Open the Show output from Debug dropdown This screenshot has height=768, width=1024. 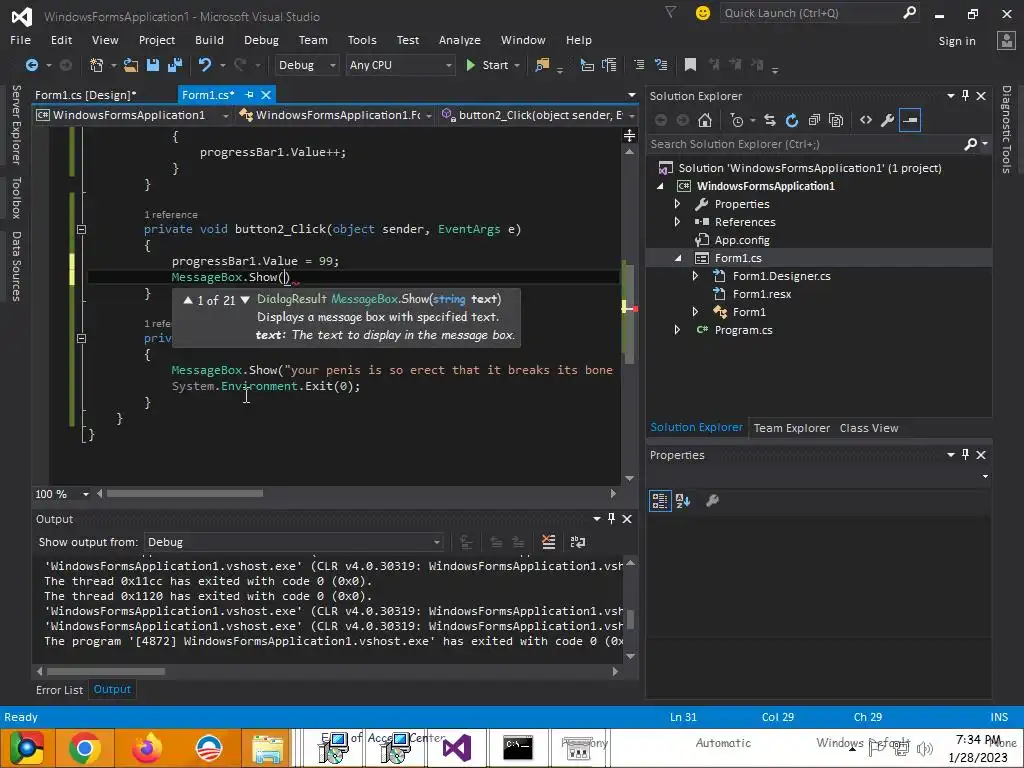tap(294, 542)
